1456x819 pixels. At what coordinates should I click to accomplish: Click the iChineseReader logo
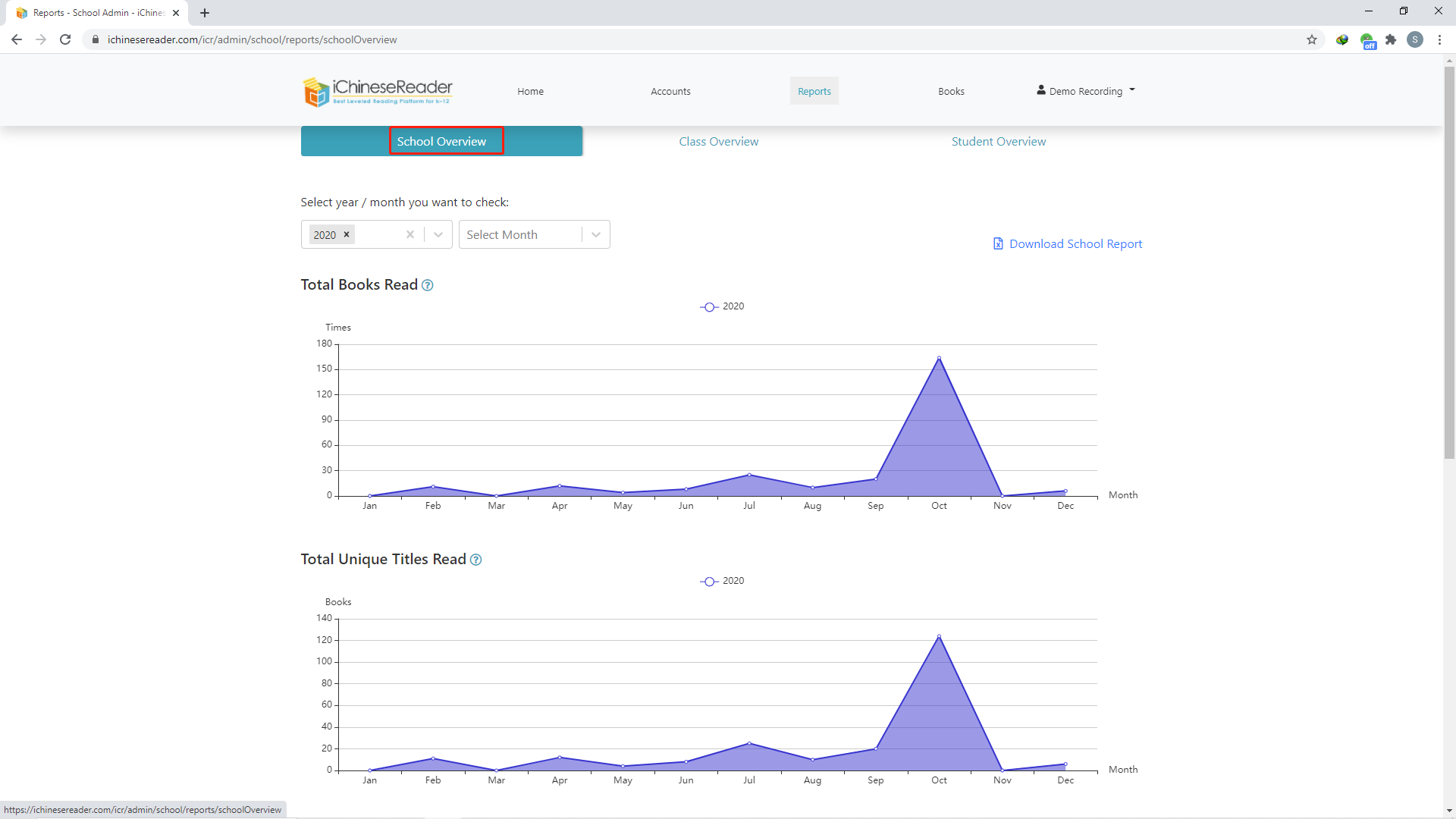(x=378, y=91)
